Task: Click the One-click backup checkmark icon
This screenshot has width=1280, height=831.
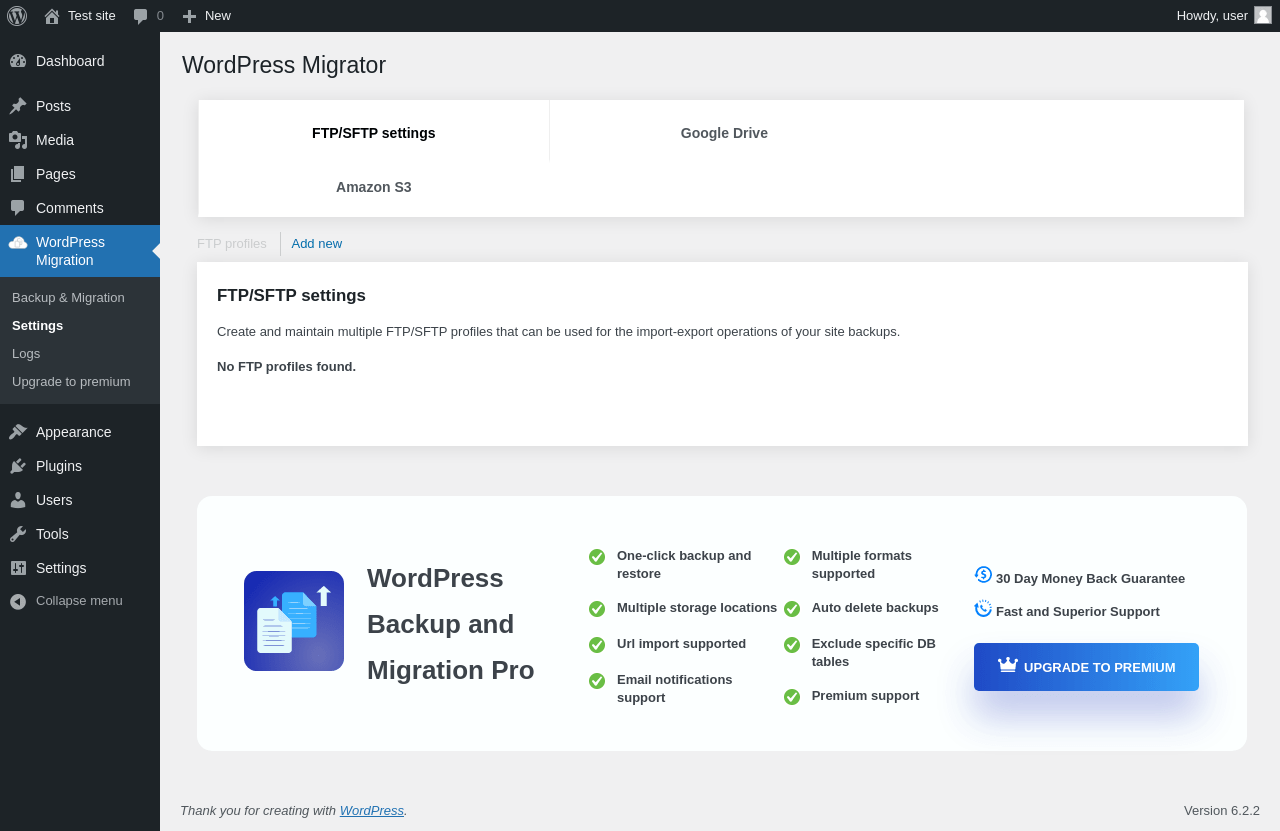Action: coord(597,557)
